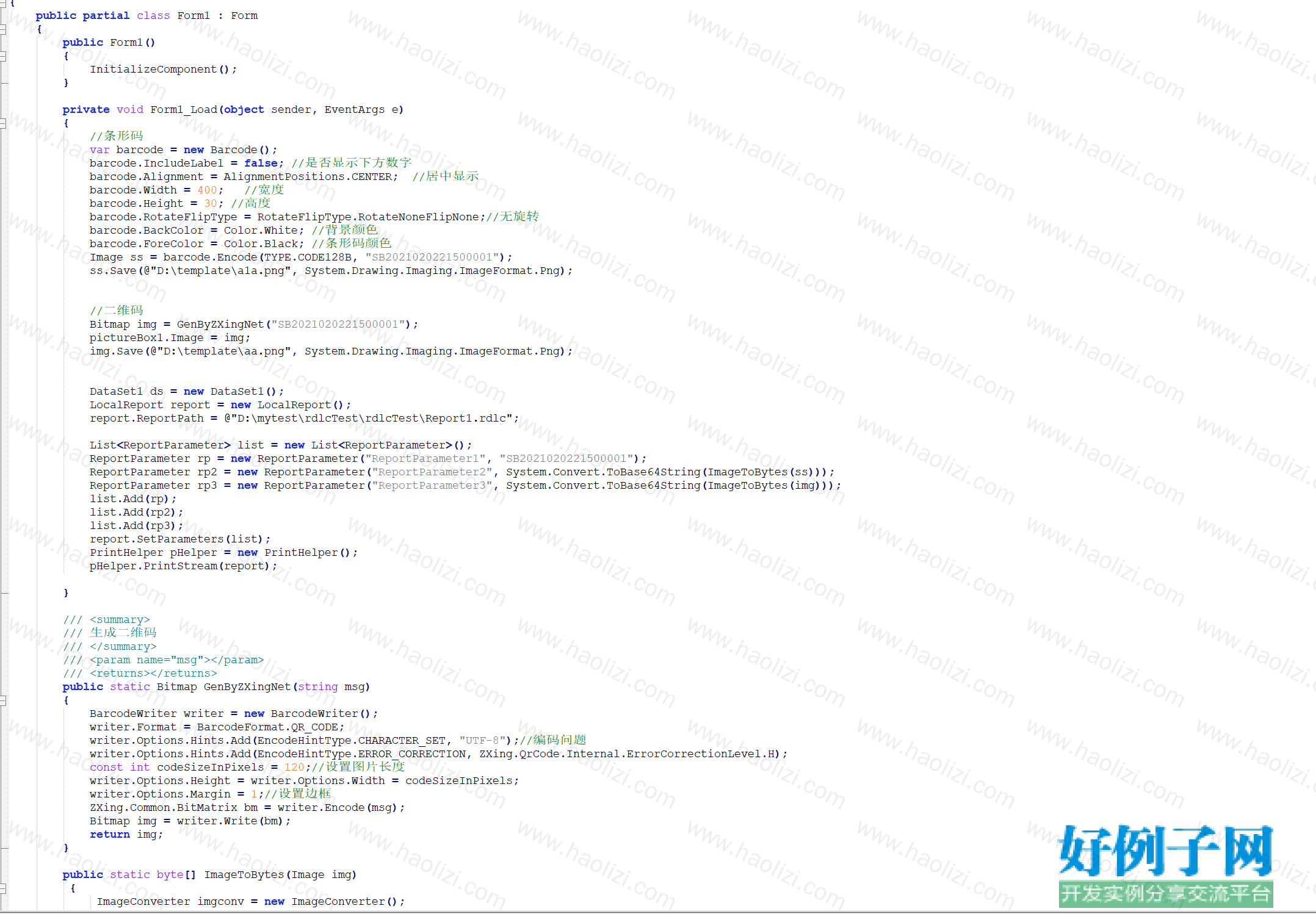The width and height of the screenshot is (1316, 914).
Task: Click 'writer.Options.Height = writer.Options.Width' line
Action: [x=304, y=780]
